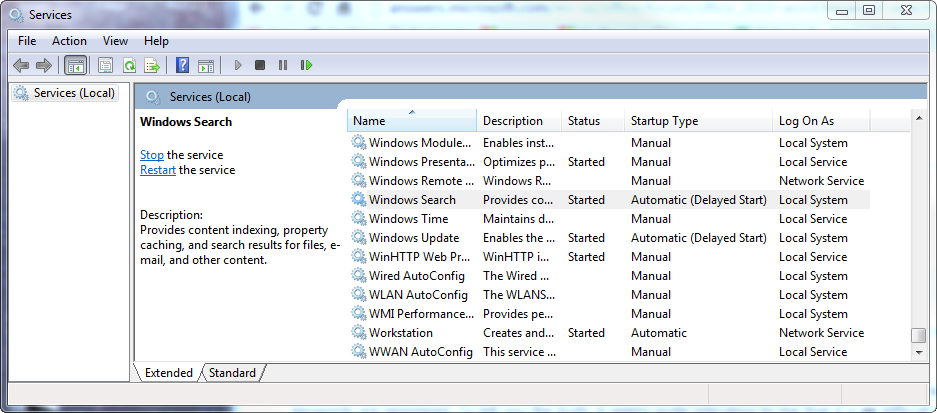This screenshot has width=937, height=413.
Task: Click Automatic startup type of Workstation
Action: pyautogui.click(x=659, y=332)
